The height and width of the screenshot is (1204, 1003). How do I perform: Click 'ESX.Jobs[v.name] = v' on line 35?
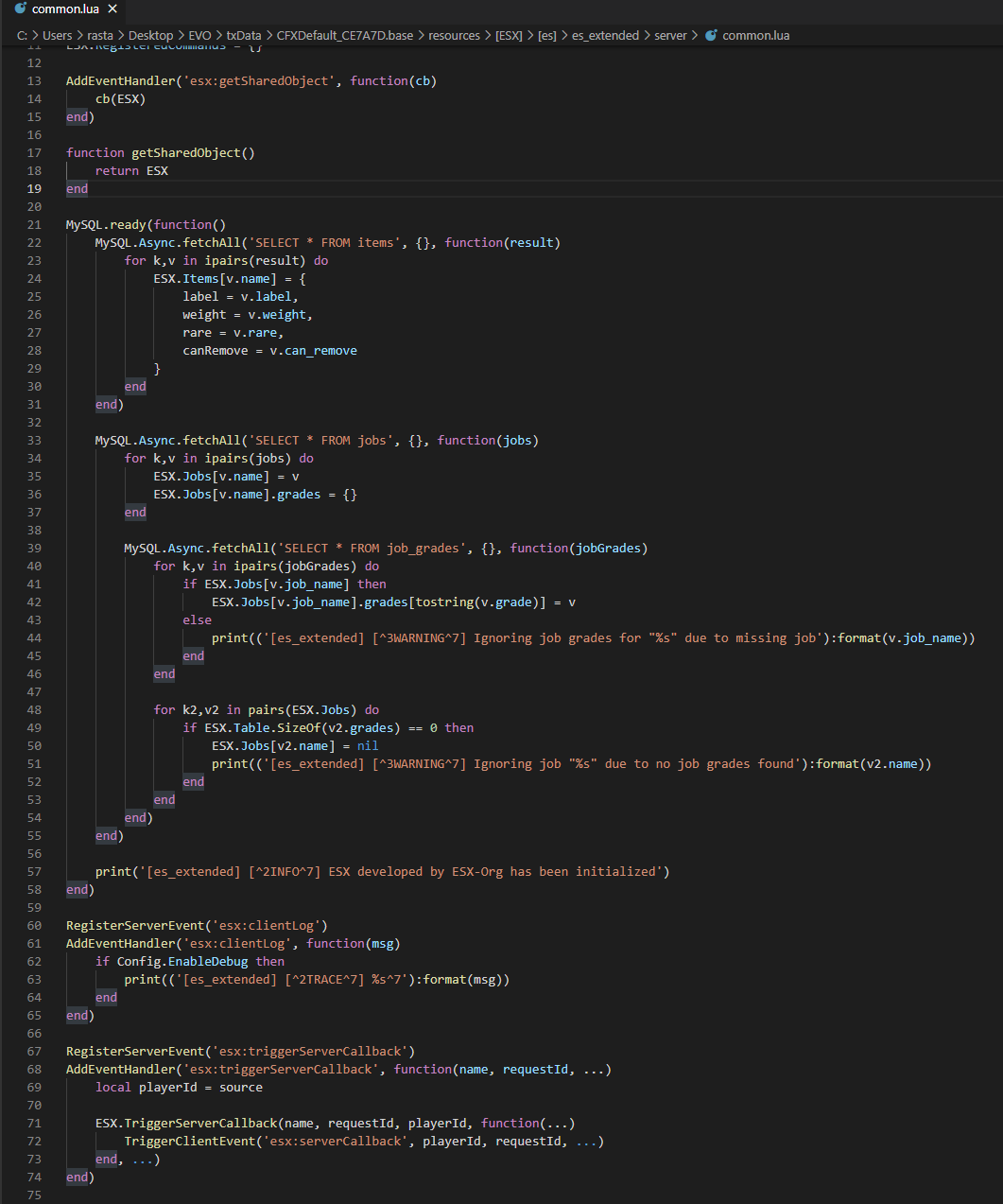226,477
